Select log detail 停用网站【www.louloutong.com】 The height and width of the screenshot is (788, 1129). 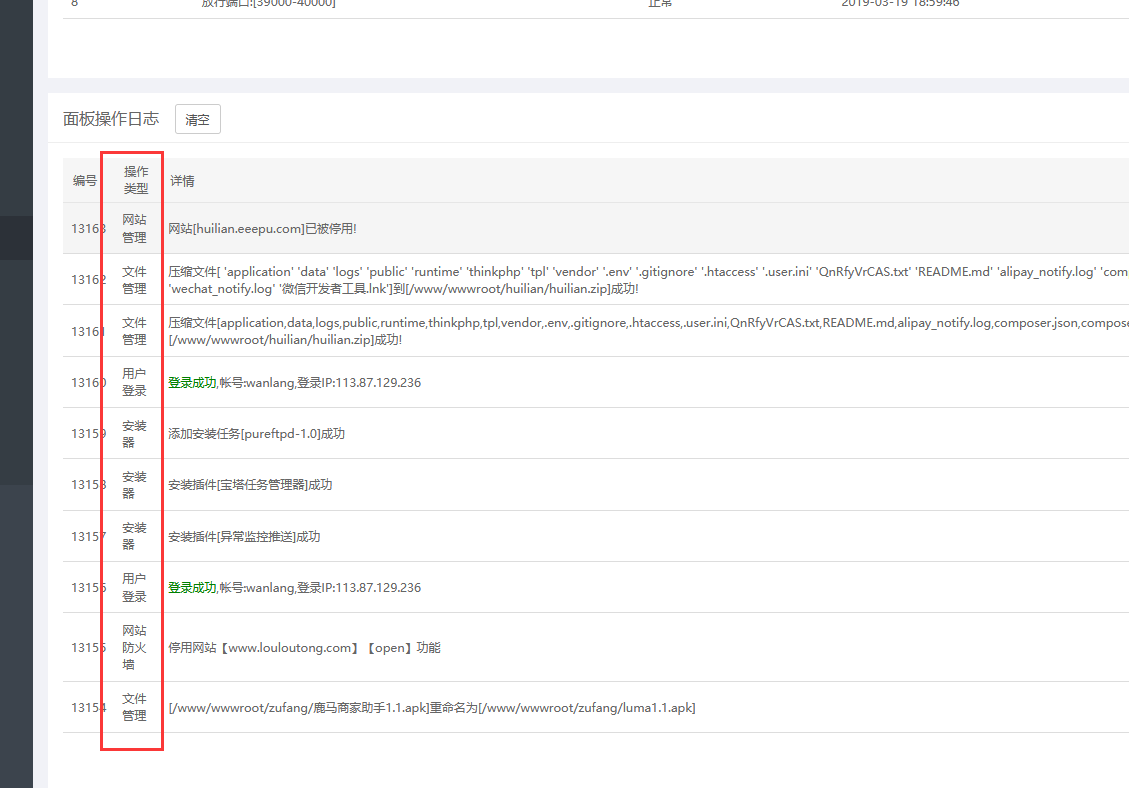pos(305,648)
